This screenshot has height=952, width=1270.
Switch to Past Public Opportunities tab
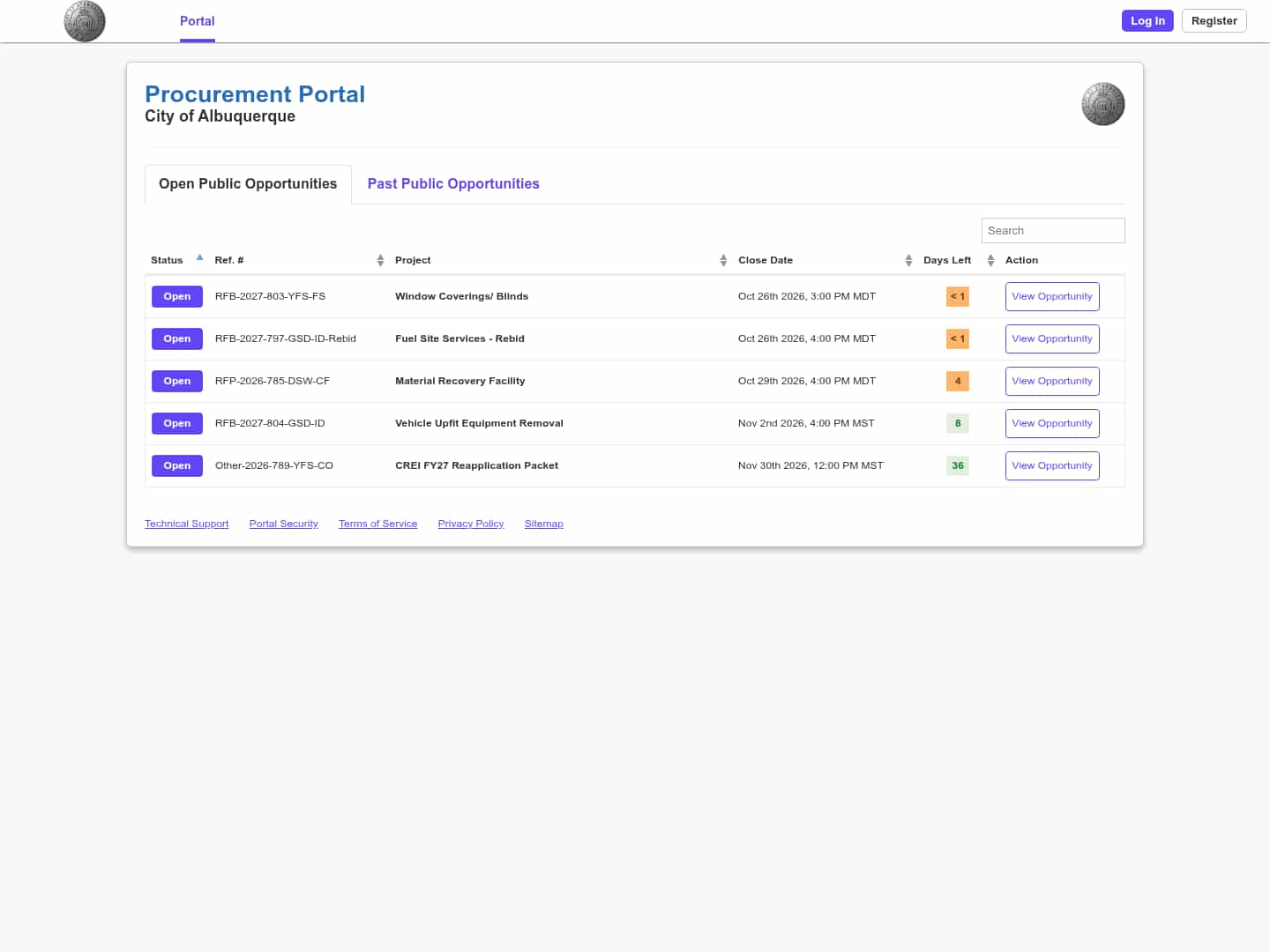(x=453, y=183)
